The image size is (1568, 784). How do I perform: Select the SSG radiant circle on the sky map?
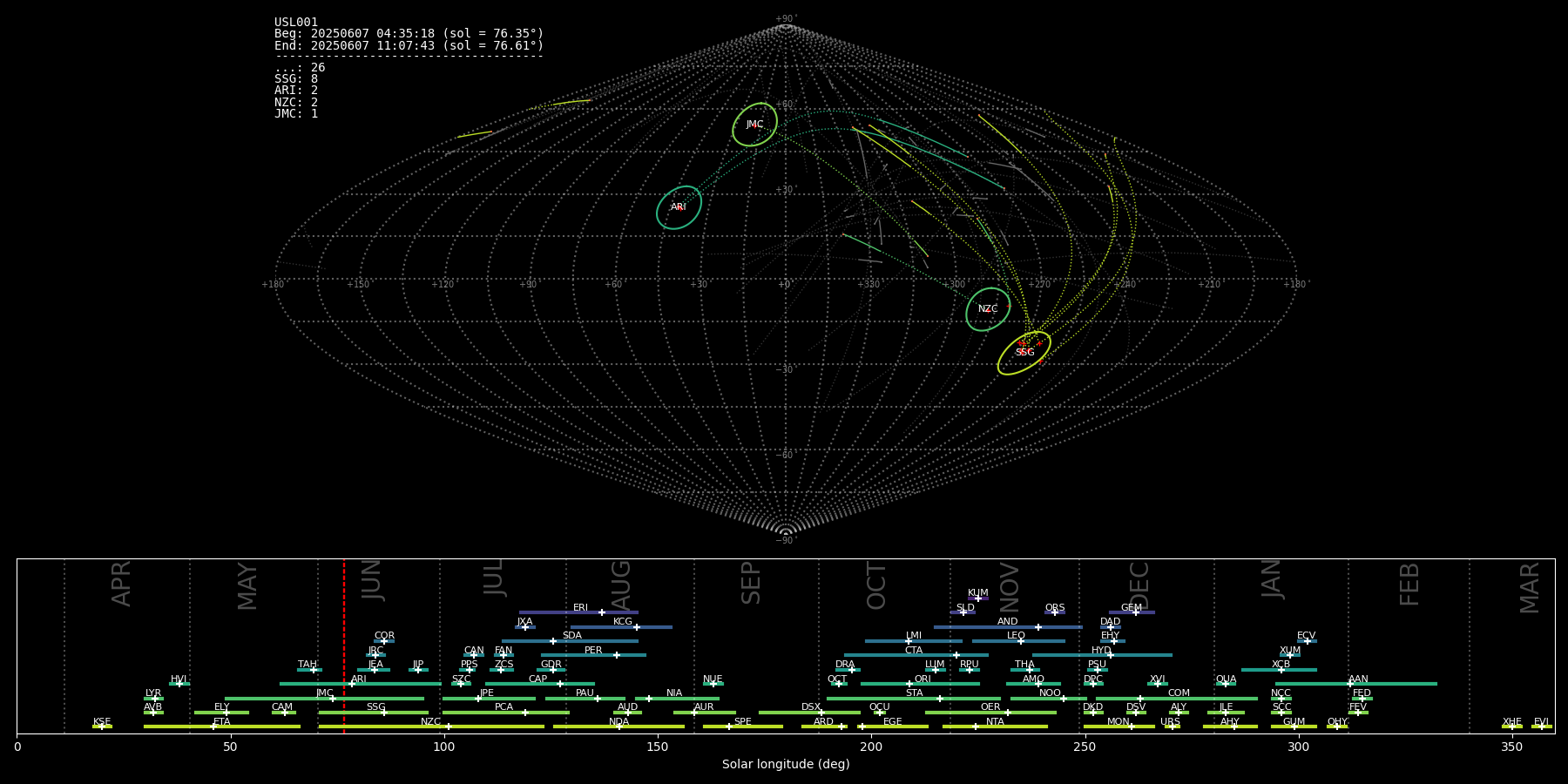click(1024, 353)
